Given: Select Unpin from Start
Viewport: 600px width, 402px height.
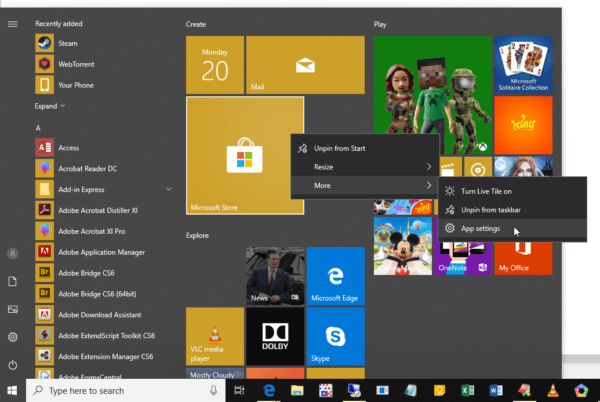Looking at the screenshot, I should pos(365,148).
